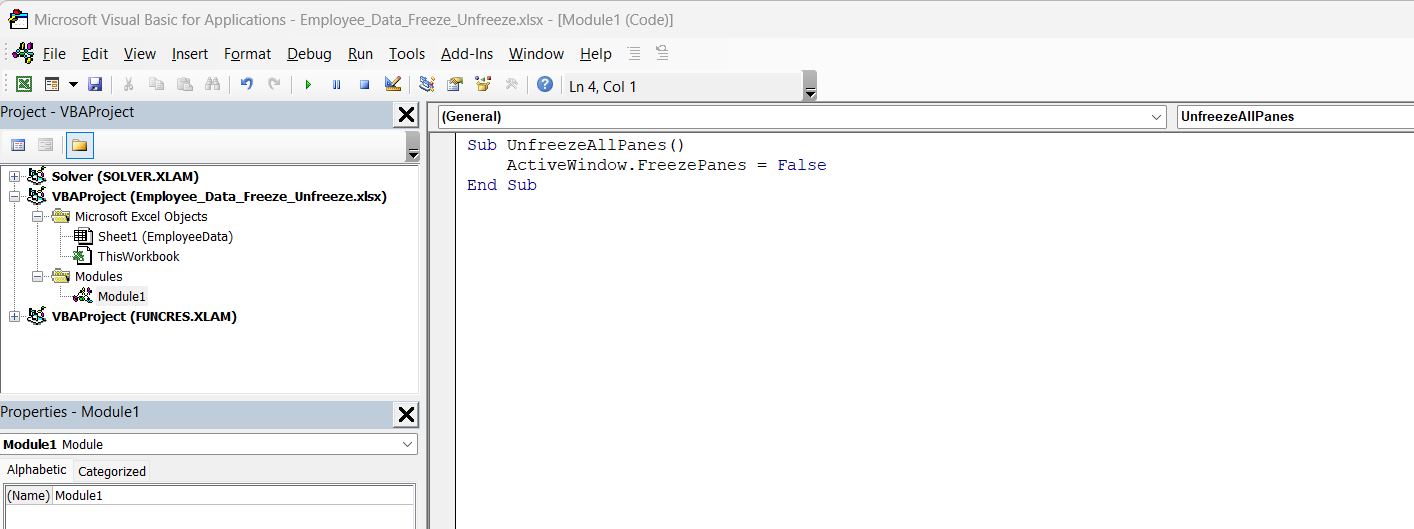Click the Project toolbar overflow arrow
This screenshot has height=529, width=1414.
(412, 147)
